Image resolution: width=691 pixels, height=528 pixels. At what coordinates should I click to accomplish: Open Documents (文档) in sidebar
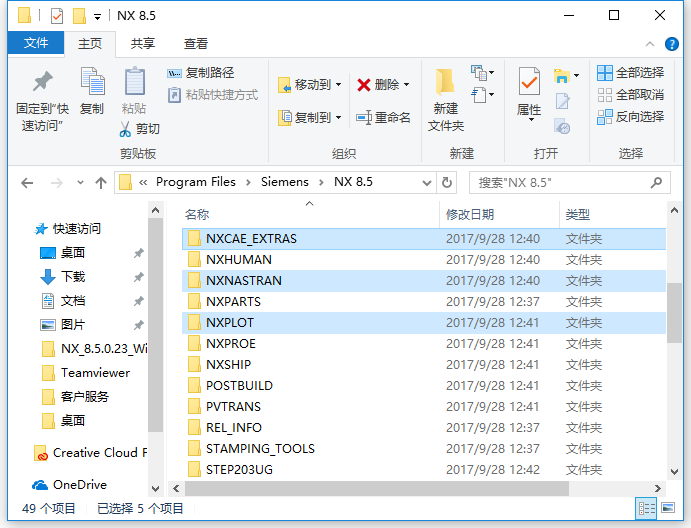click(73, 301)
